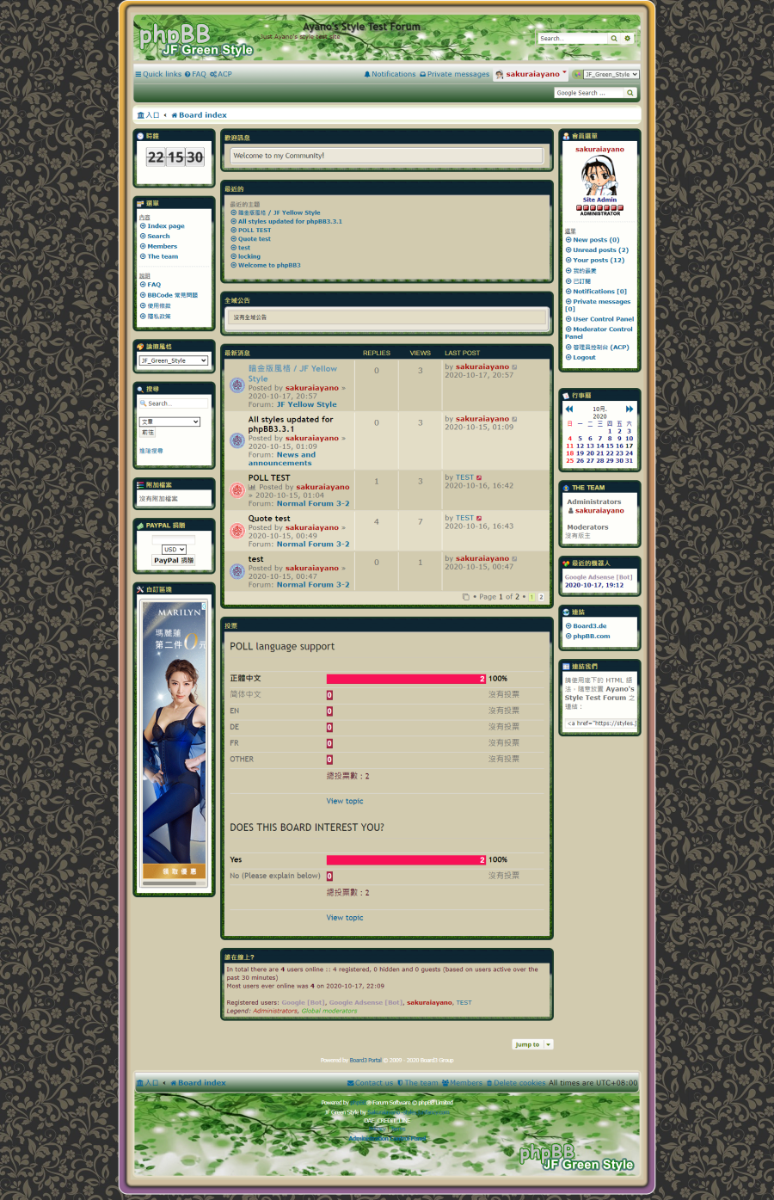Open advanced search via the gear icon
This screenshot has width=774, height=1200.
[628, 38]
